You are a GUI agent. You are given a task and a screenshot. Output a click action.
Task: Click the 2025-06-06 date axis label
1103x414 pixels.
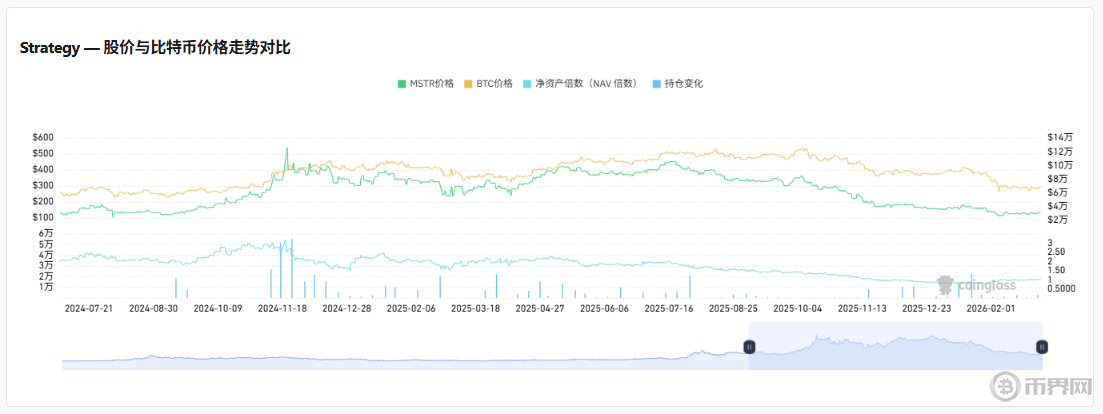pyautogui.click(x=604, y=308)
